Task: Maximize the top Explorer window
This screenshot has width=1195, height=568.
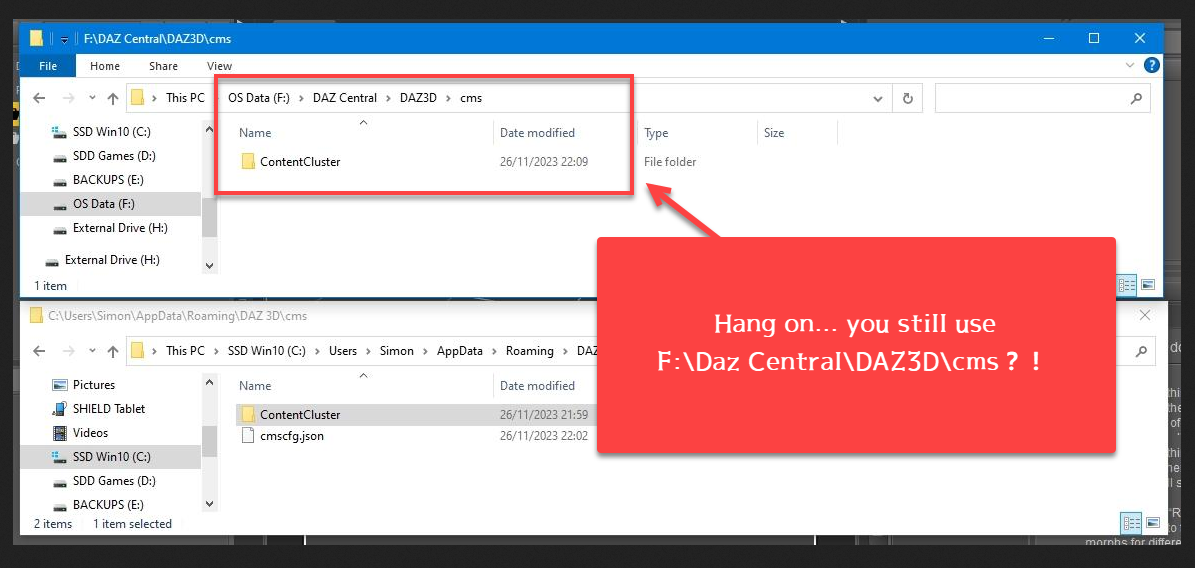Action: coord(1094,38)
